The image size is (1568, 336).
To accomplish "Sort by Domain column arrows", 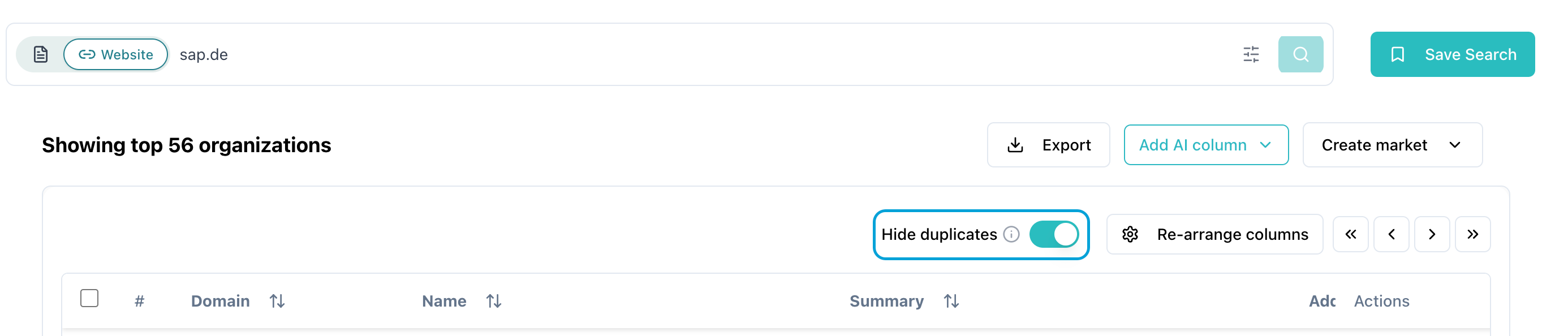I will pyautogui.click(x=277, y=301).
